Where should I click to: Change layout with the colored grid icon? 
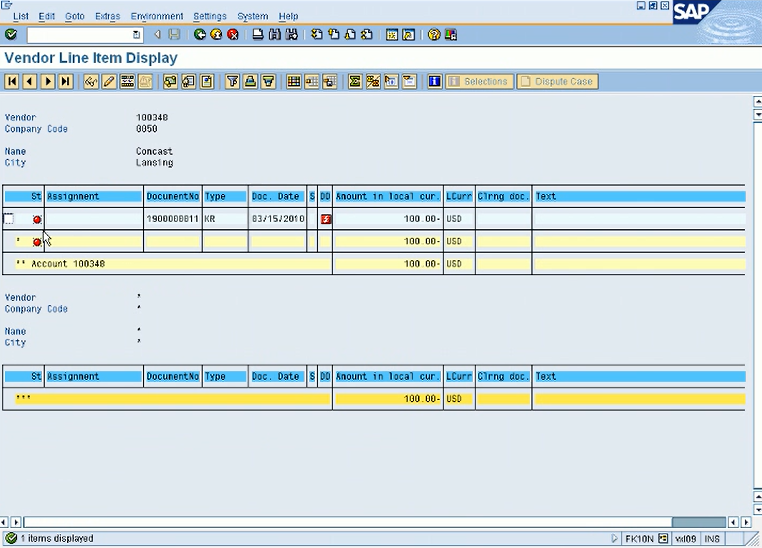(294, 81)
